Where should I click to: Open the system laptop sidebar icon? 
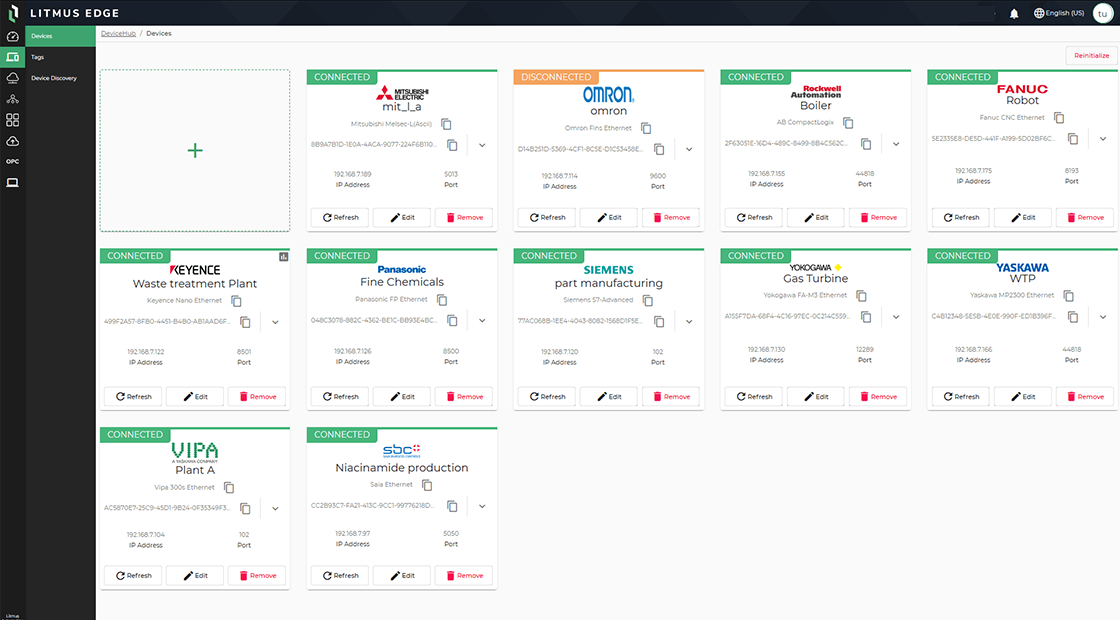[12, 183]
